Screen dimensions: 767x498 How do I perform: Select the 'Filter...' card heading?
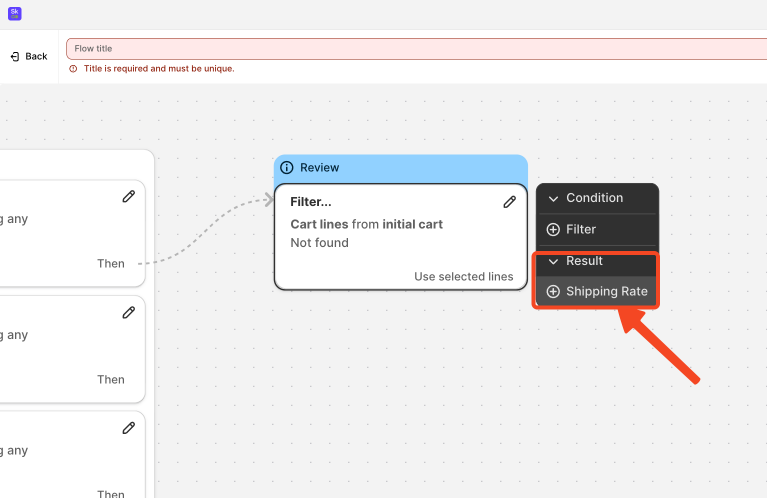point(311,202)
